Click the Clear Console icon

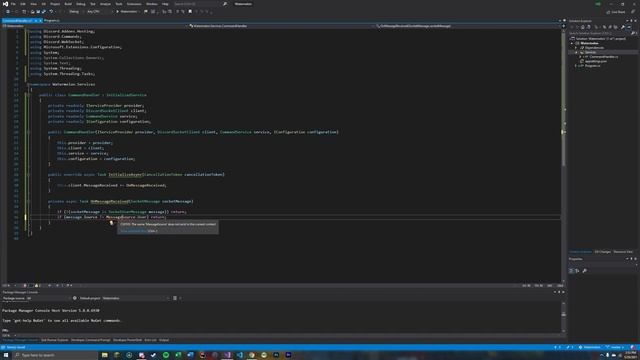(175, 298)
